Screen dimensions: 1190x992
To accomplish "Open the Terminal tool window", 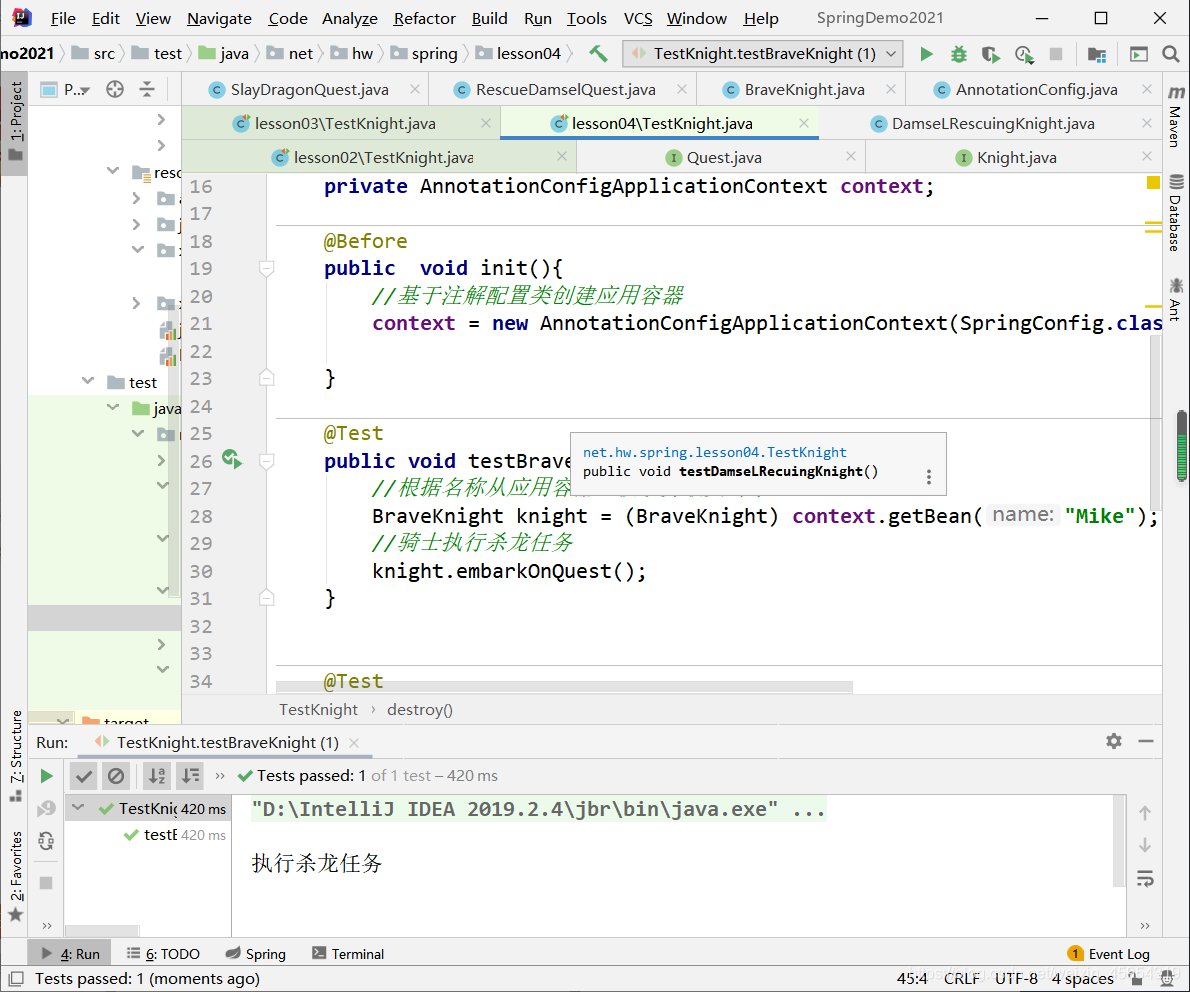I will click(348, 954).
